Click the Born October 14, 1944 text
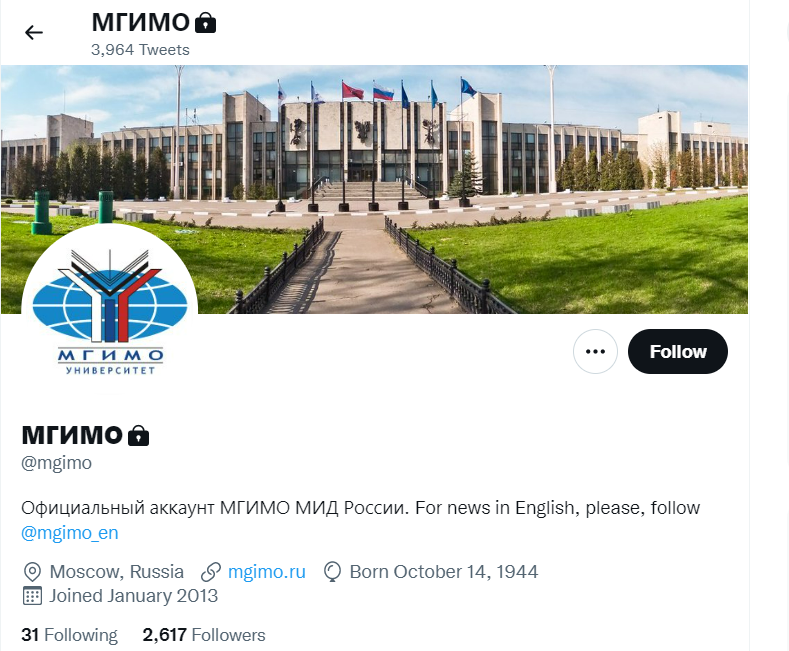 point(444,572)
